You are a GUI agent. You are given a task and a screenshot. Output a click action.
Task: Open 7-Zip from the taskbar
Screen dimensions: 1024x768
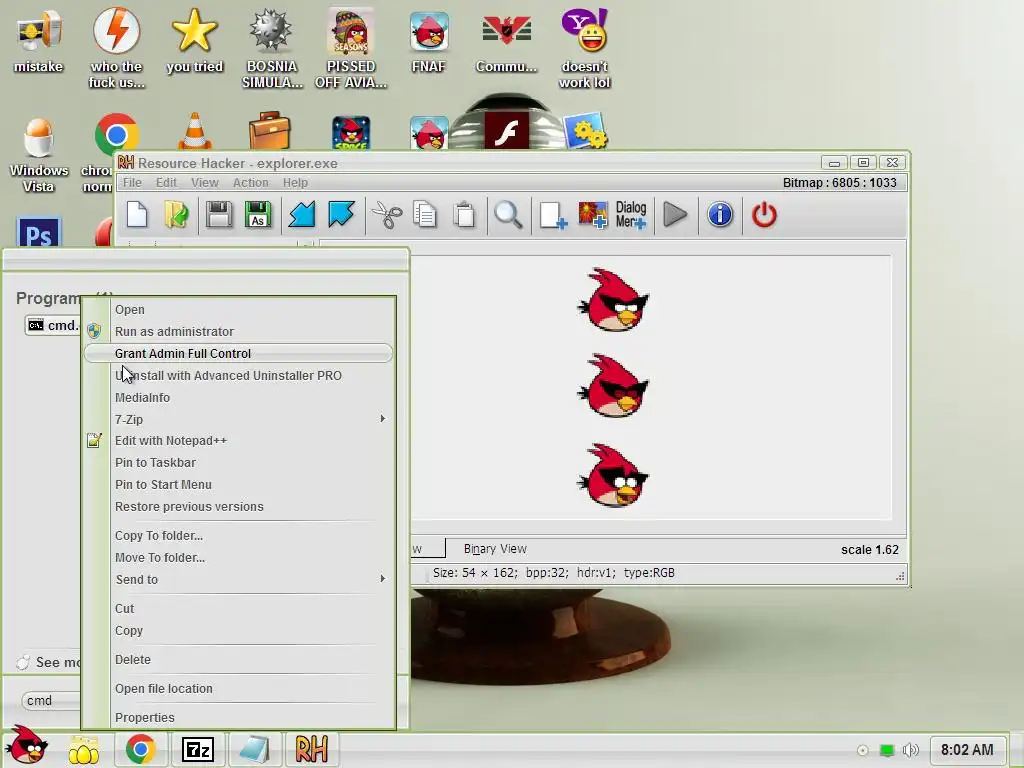[197, 749]
